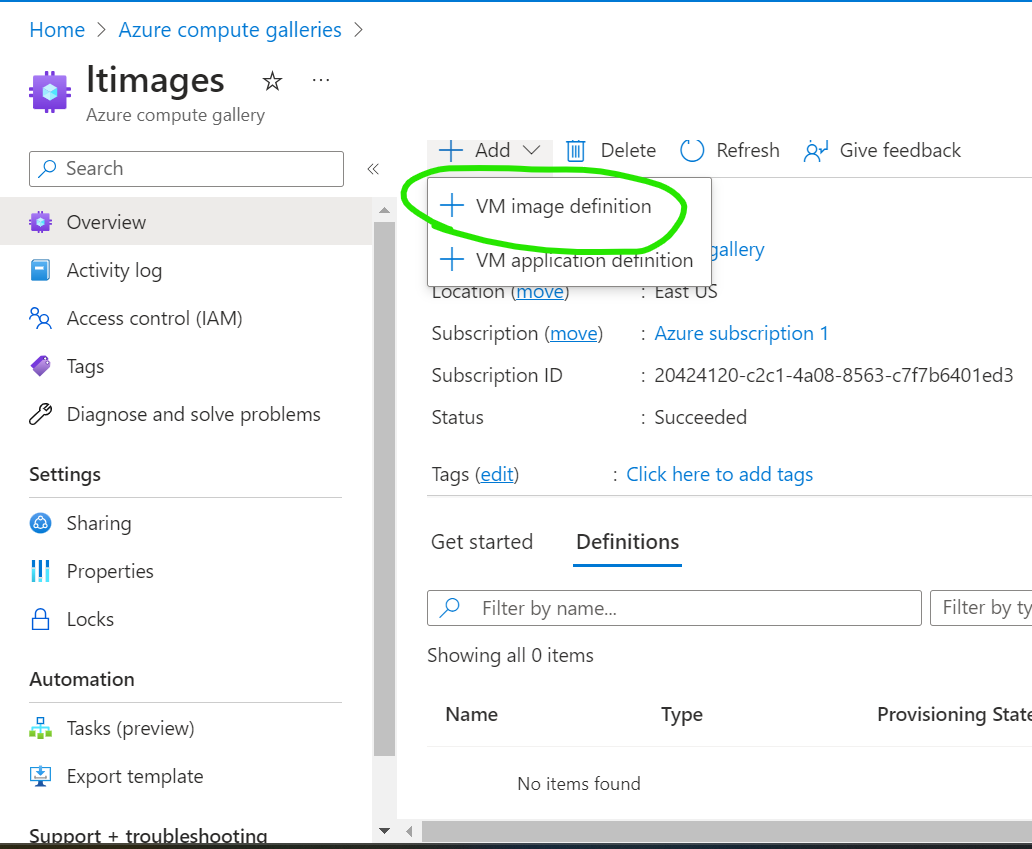
Task: Click the Locks padlock icon
Action: (x=41, y=619)
